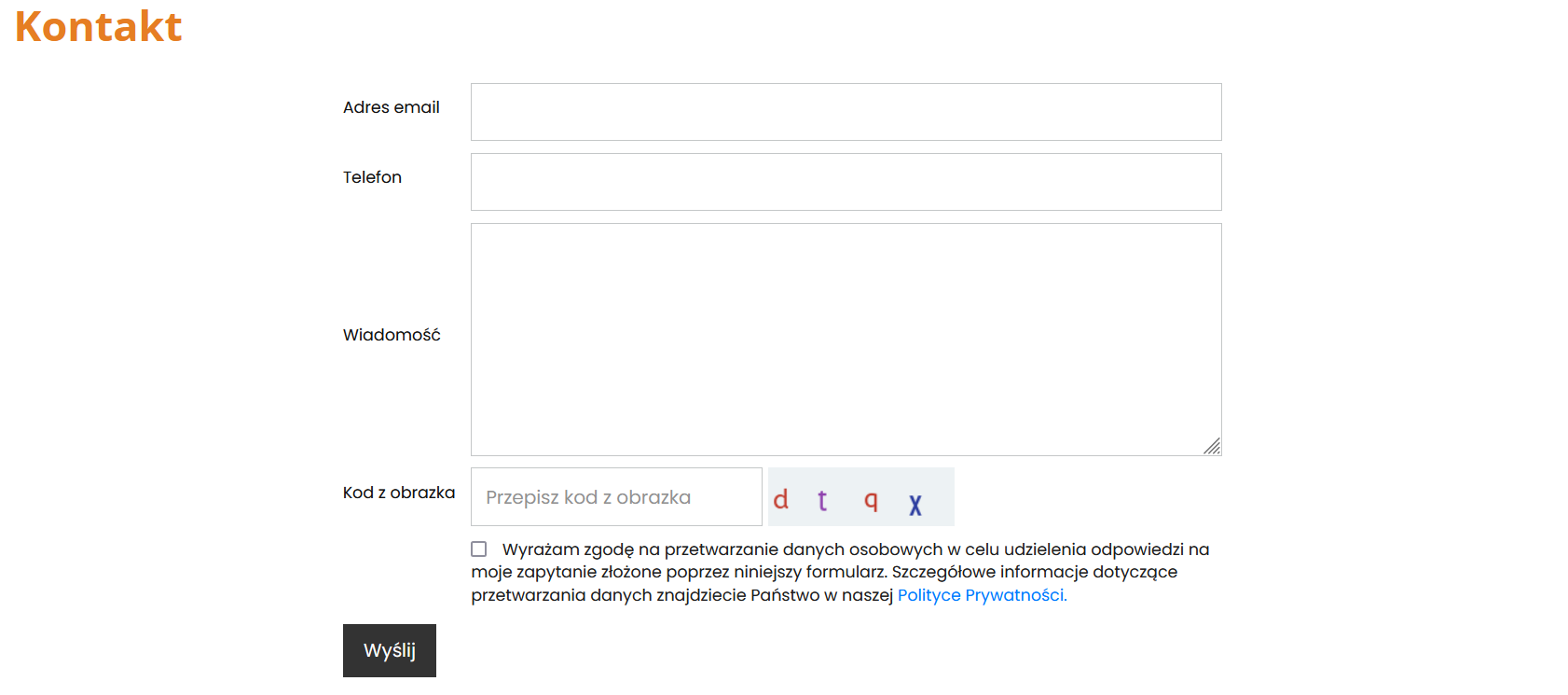
Task: Open the Polityce Prywatności link
Action: coord(982,595)
